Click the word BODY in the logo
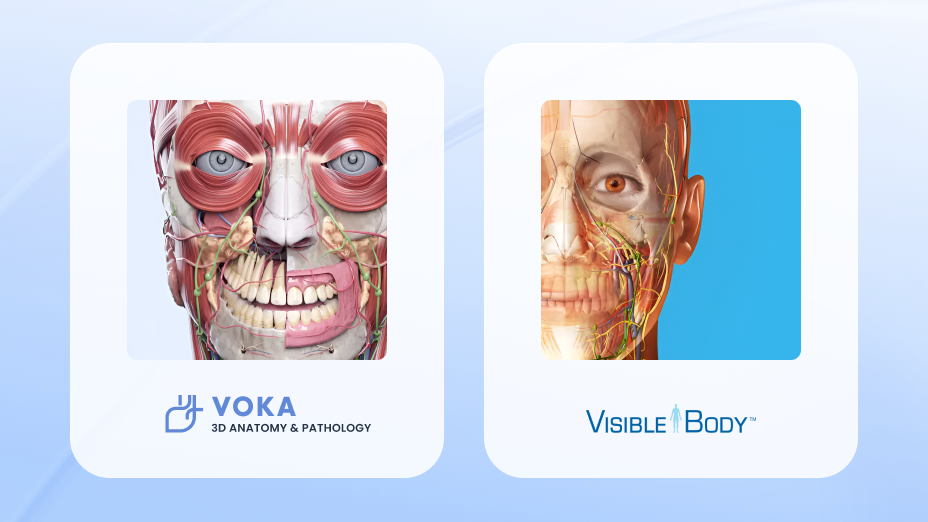928x522 pixels. 716,422
